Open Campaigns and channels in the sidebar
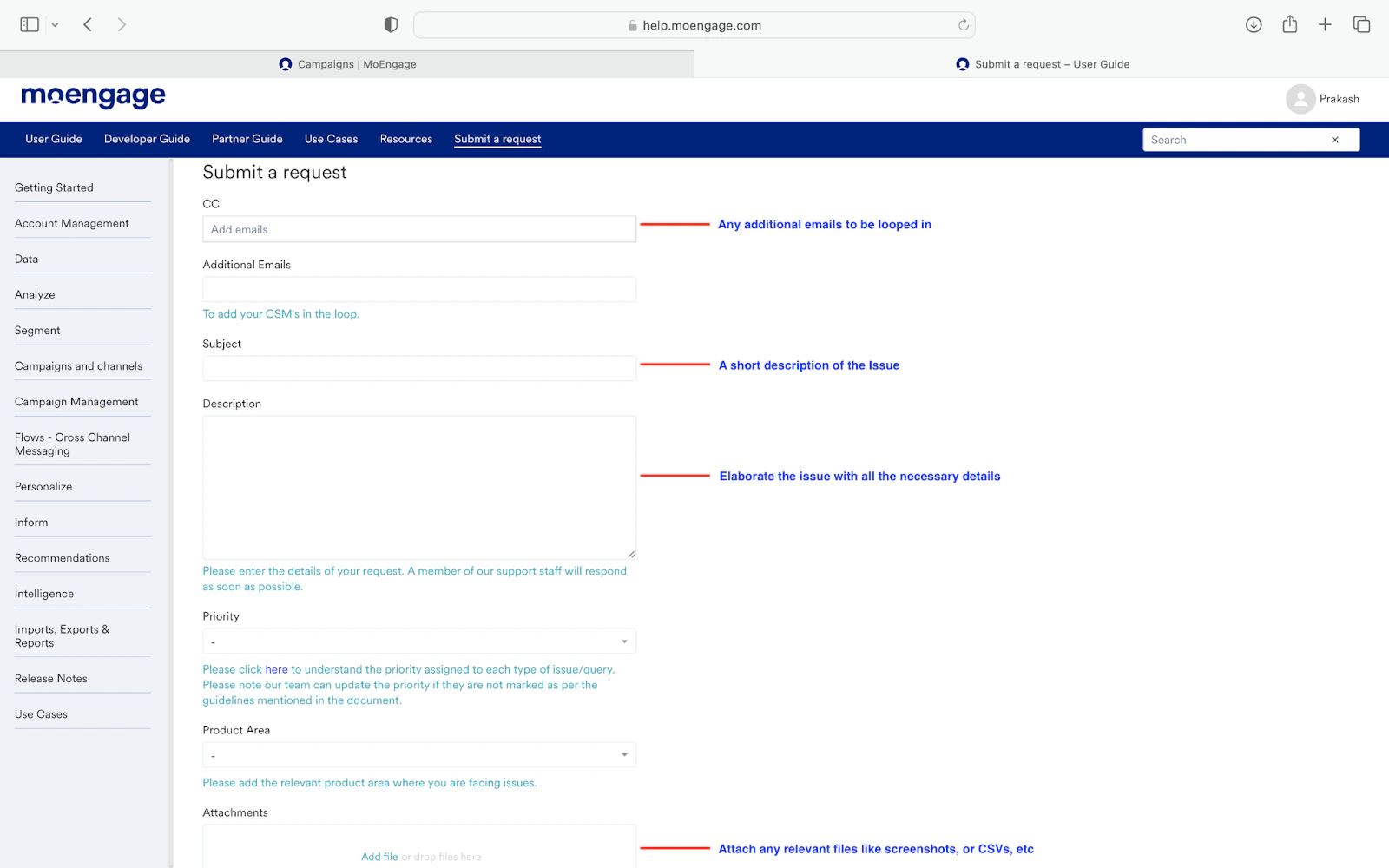 point(79,366)
